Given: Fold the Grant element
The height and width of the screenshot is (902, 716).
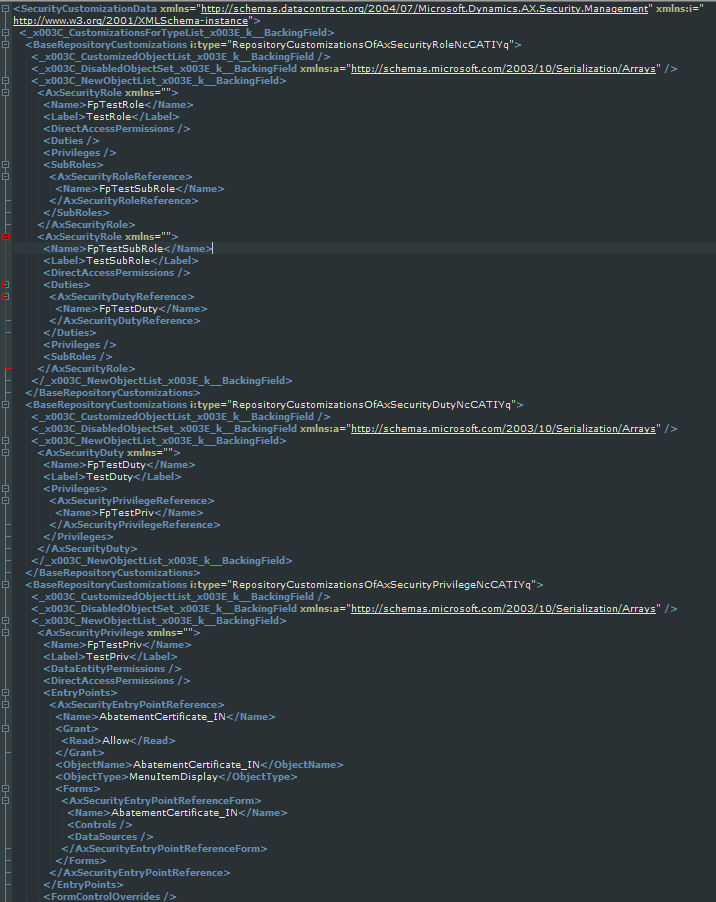Looking at the screenshot, I should pyautogui.click(x=5, y=729).
